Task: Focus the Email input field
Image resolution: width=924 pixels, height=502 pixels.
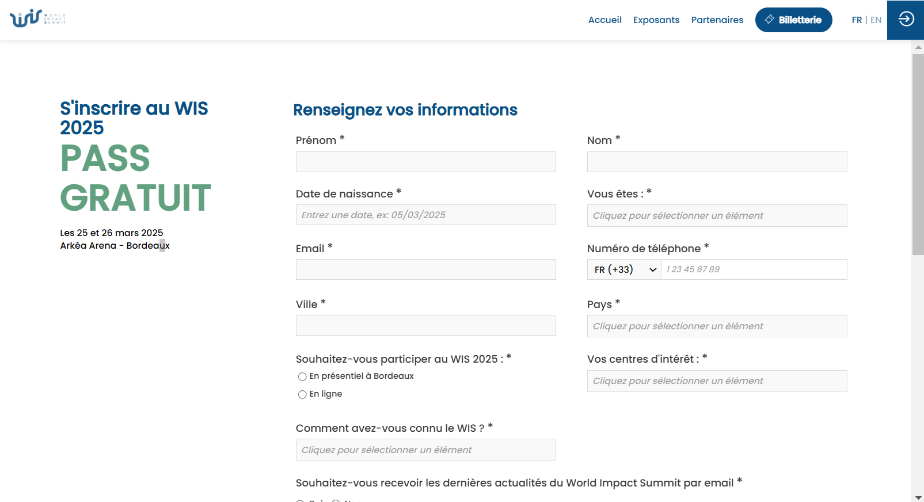Action: [425, 269]
